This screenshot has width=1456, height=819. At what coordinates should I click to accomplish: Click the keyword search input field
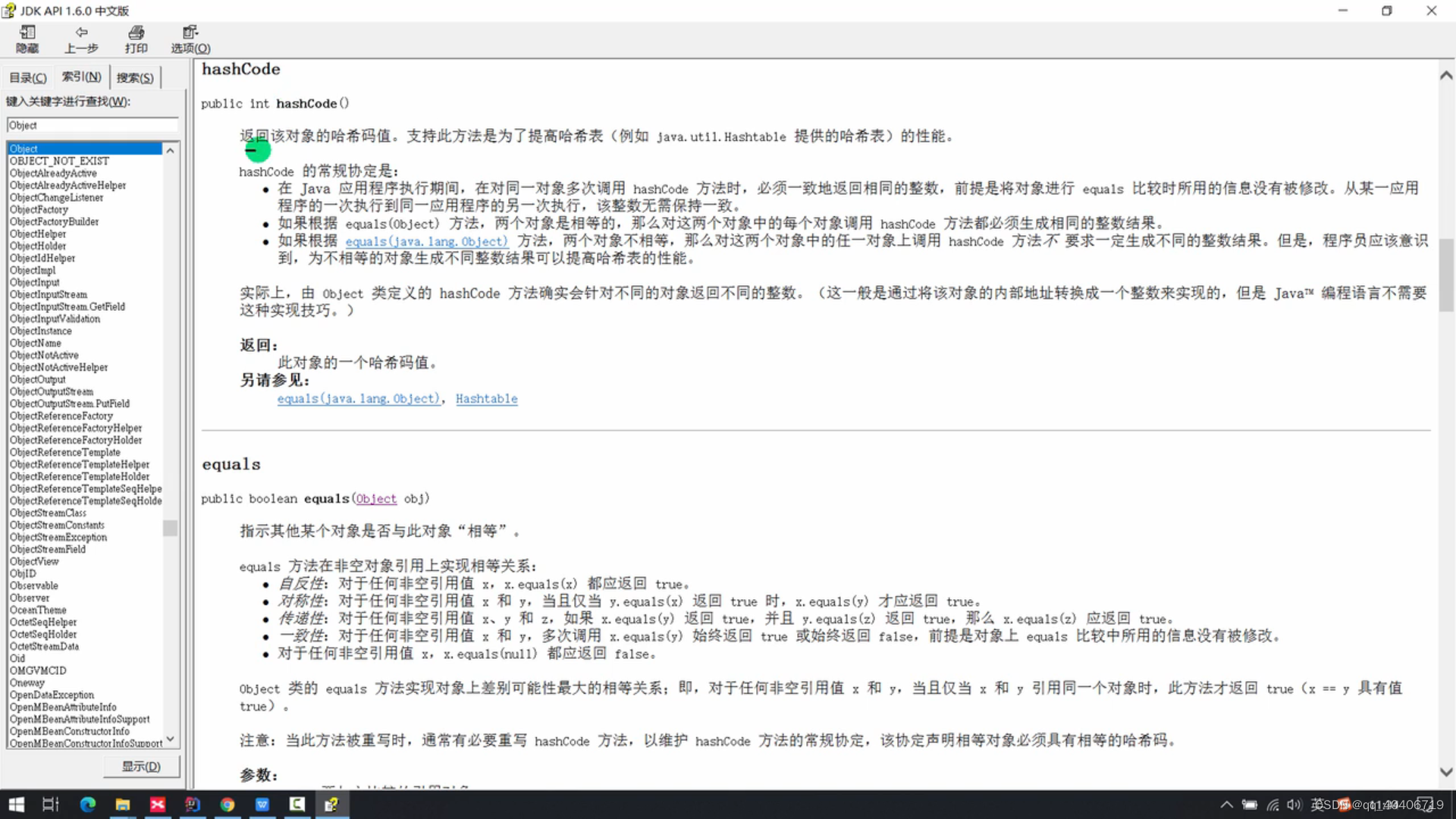coord(93,125)
